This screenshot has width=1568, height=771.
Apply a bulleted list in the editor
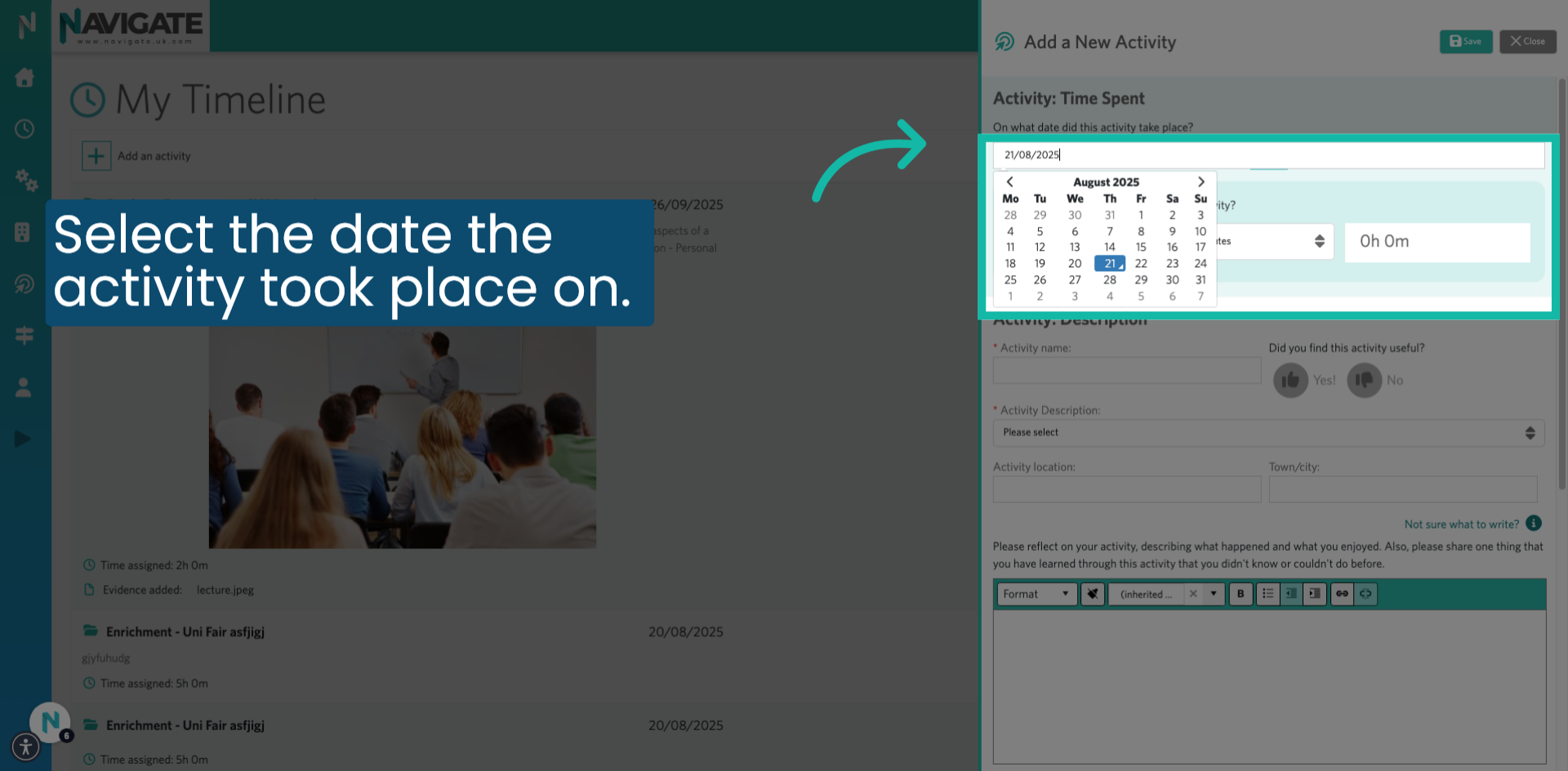tap(1267, 594)
